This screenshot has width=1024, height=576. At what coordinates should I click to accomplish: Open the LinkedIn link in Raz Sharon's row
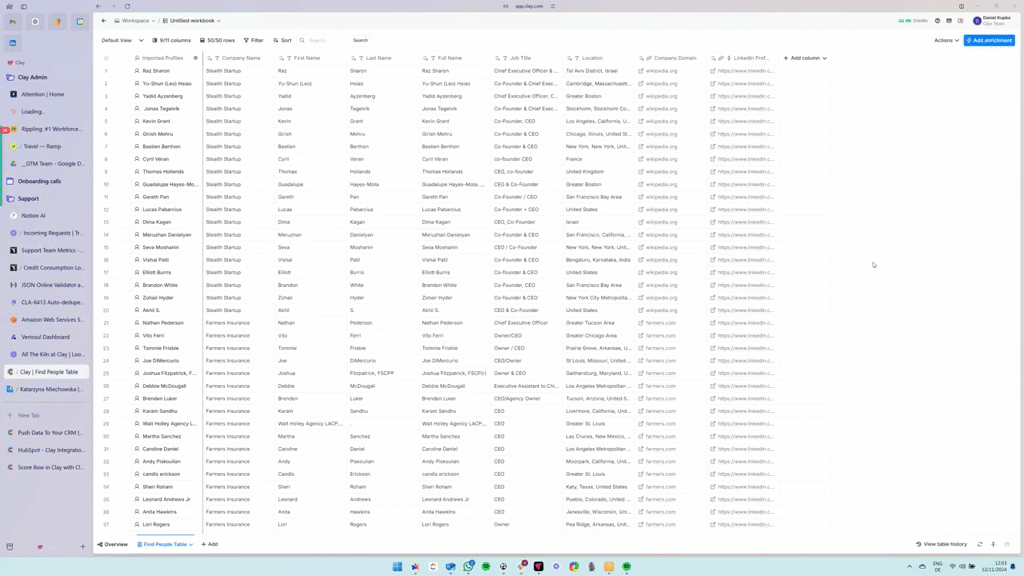(x=745, y=71)
